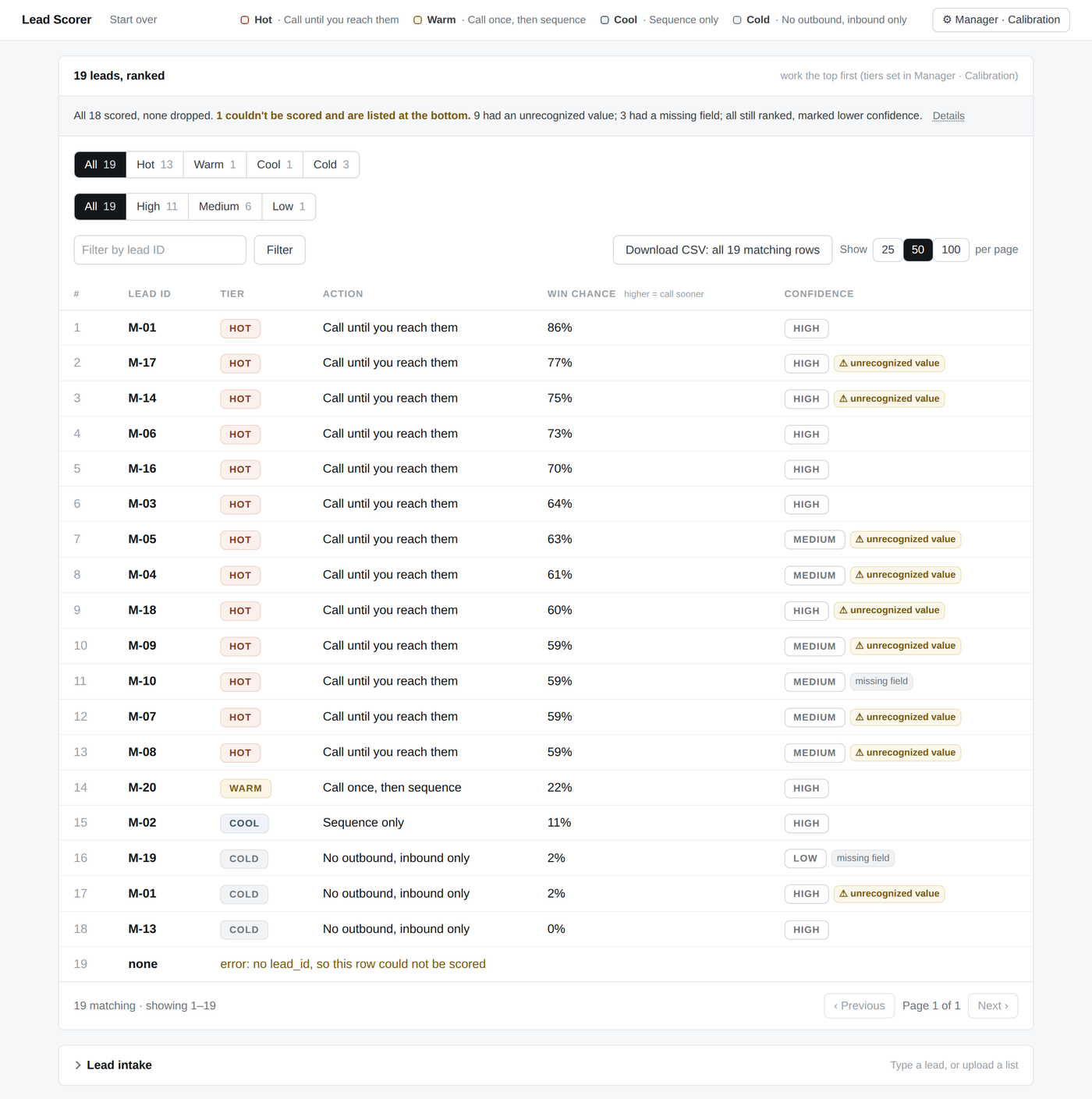
Task: Expand the Lead intake section
Action: pyautogui.click(x=546, y=1065)
